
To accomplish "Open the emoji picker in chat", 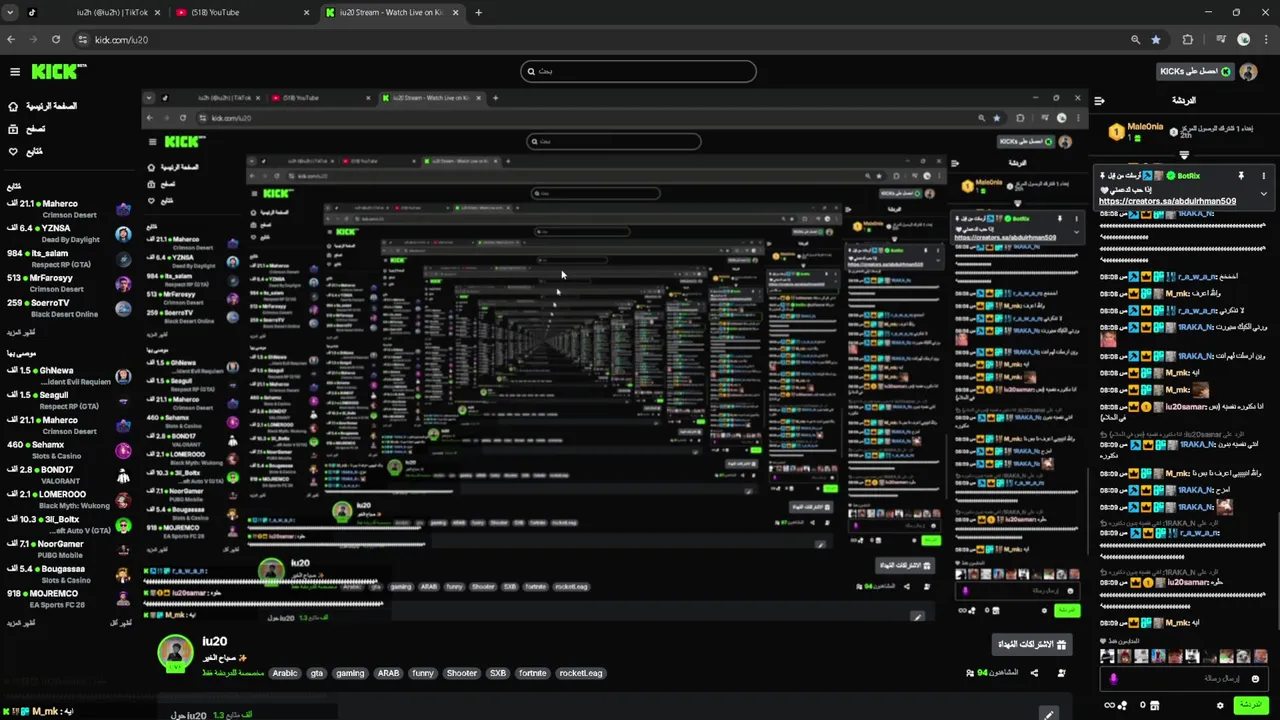I will 1255,679.
